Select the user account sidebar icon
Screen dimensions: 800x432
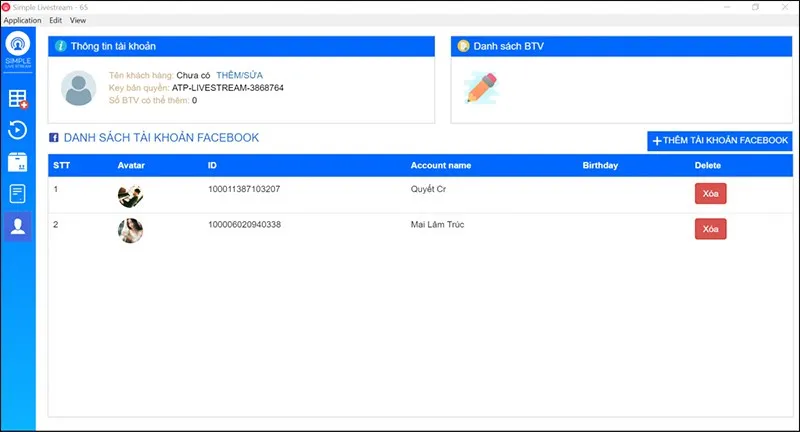(18, 226)
